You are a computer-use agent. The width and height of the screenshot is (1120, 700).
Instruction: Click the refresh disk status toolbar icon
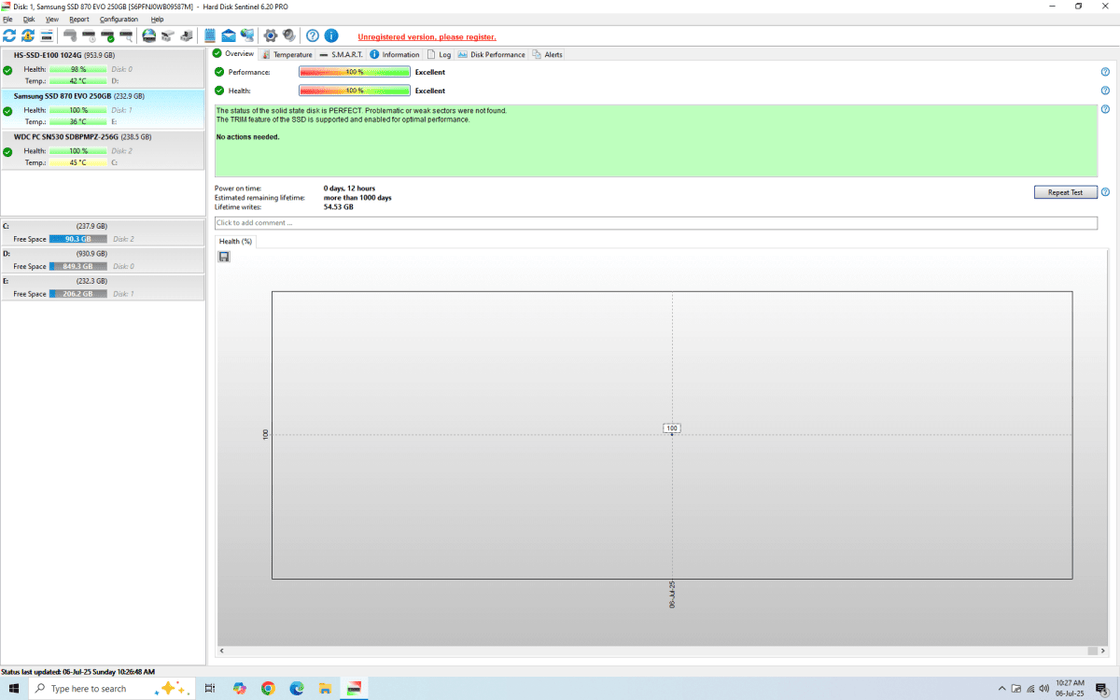(9, 36)
